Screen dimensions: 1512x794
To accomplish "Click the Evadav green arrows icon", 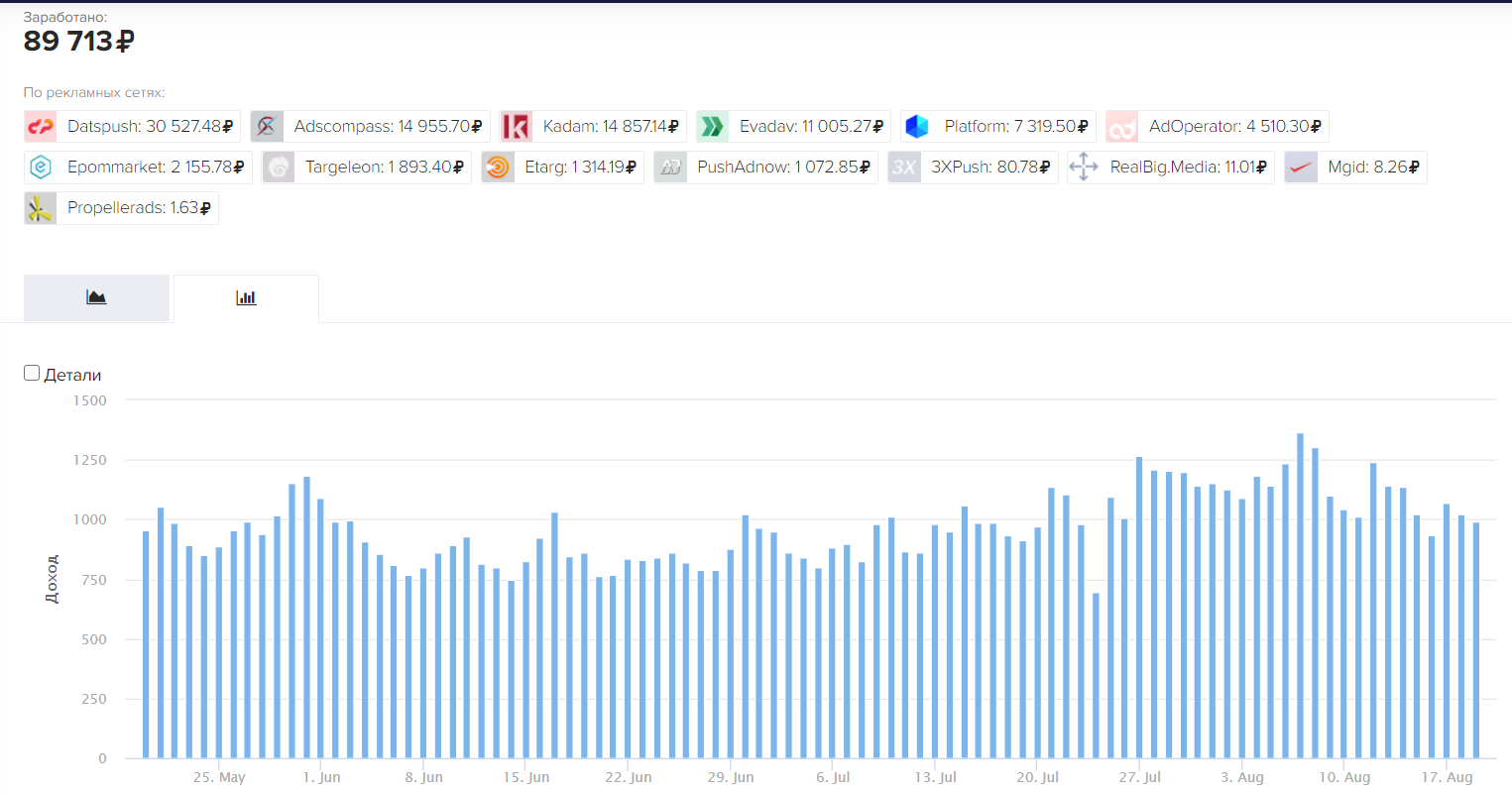I will (712, 127).
